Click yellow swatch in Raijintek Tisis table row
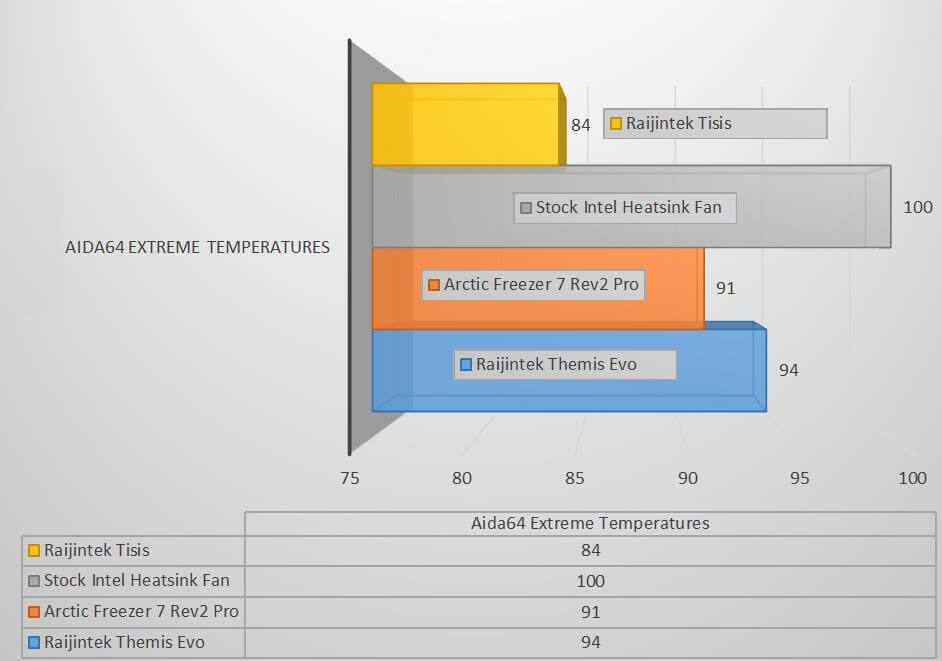942x661 pixels. click(34, 550)
